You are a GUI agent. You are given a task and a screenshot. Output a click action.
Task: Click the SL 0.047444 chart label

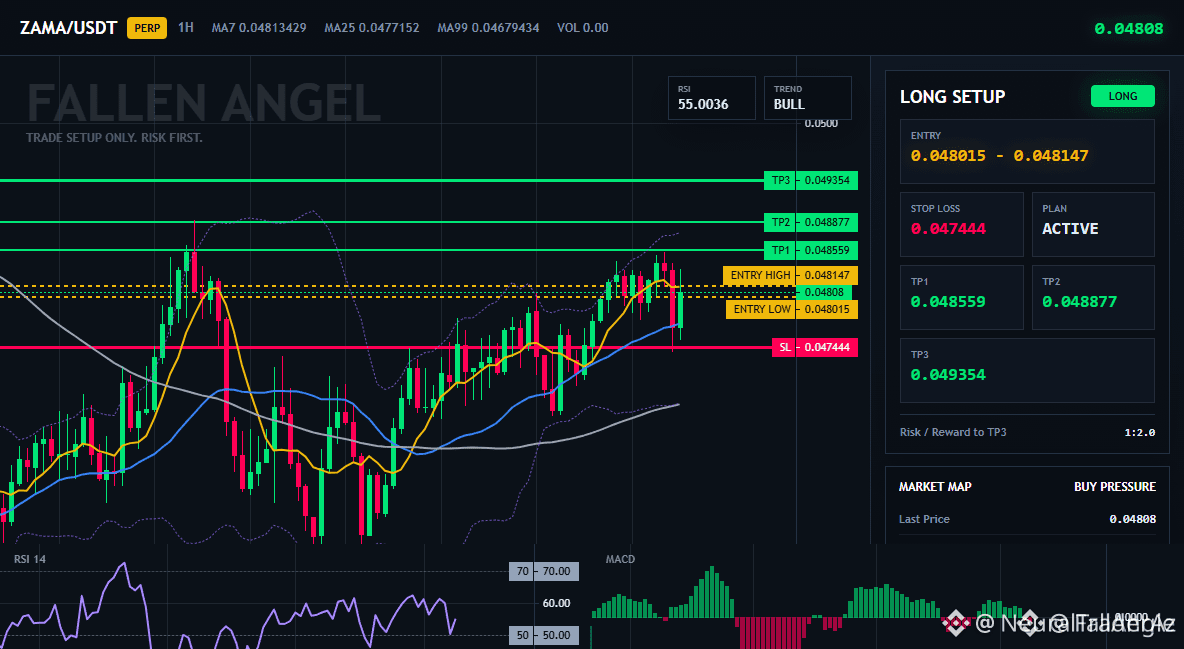[x=815, y=348]
